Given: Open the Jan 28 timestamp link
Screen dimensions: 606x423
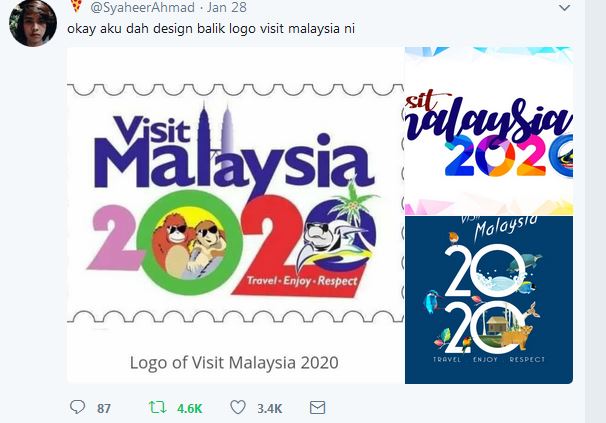Looking at the screenshot, I should (226, 7).
